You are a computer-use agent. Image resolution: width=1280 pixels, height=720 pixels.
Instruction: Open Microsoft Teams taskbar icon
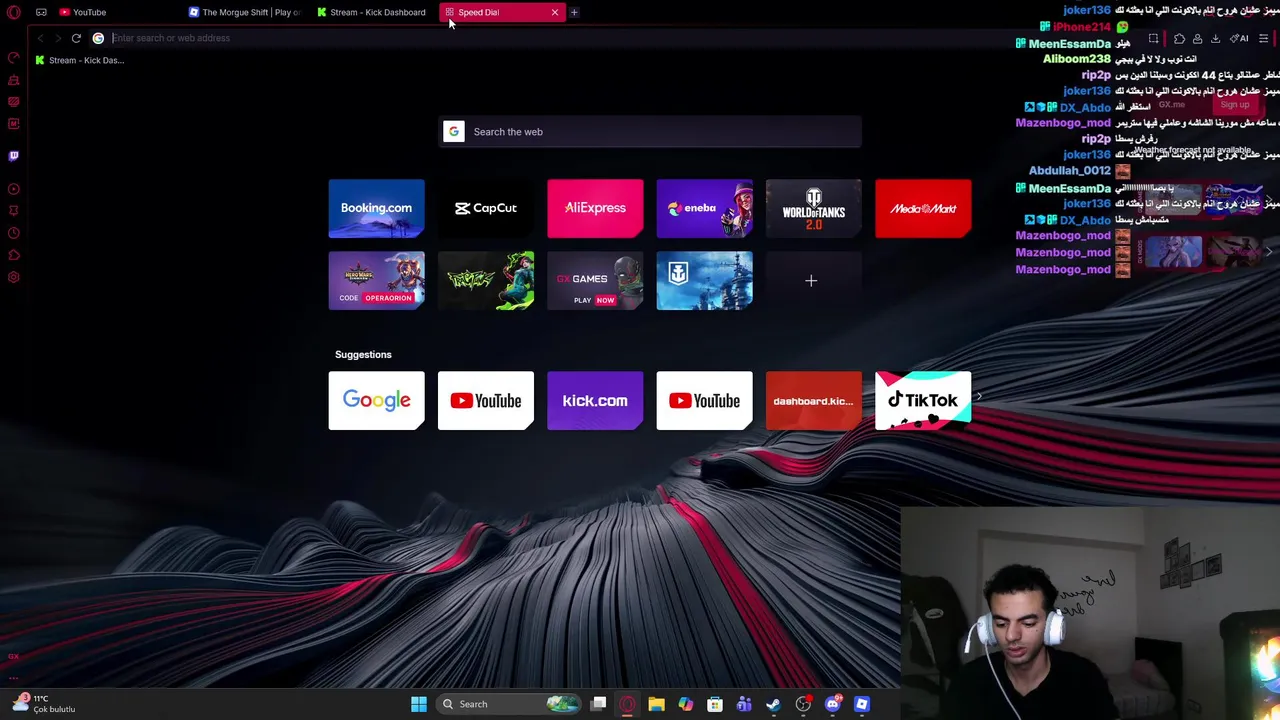[x=744, y=704]
